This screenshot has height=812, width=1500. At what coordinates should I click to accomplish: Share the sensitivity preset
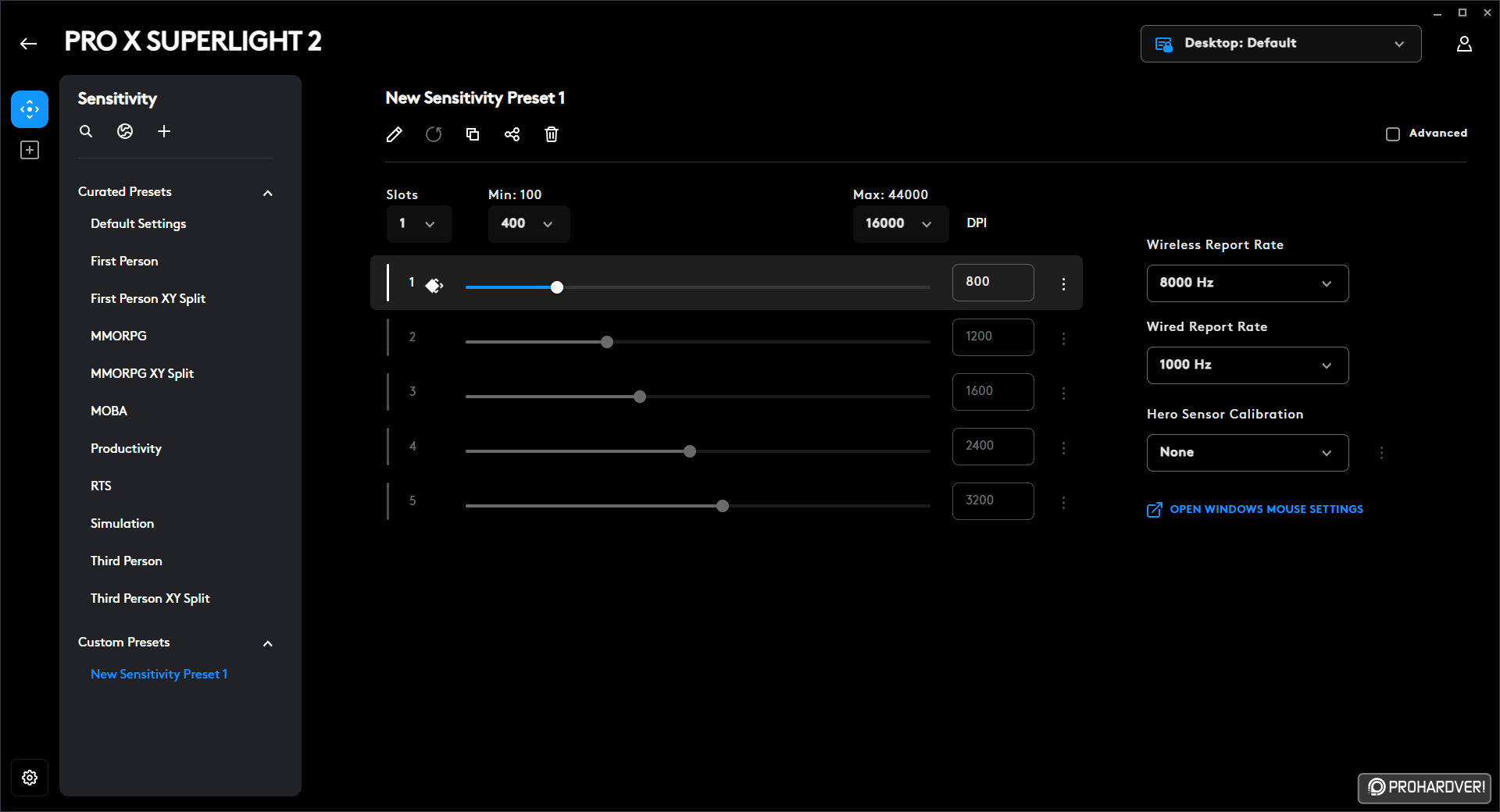[512, 134]
